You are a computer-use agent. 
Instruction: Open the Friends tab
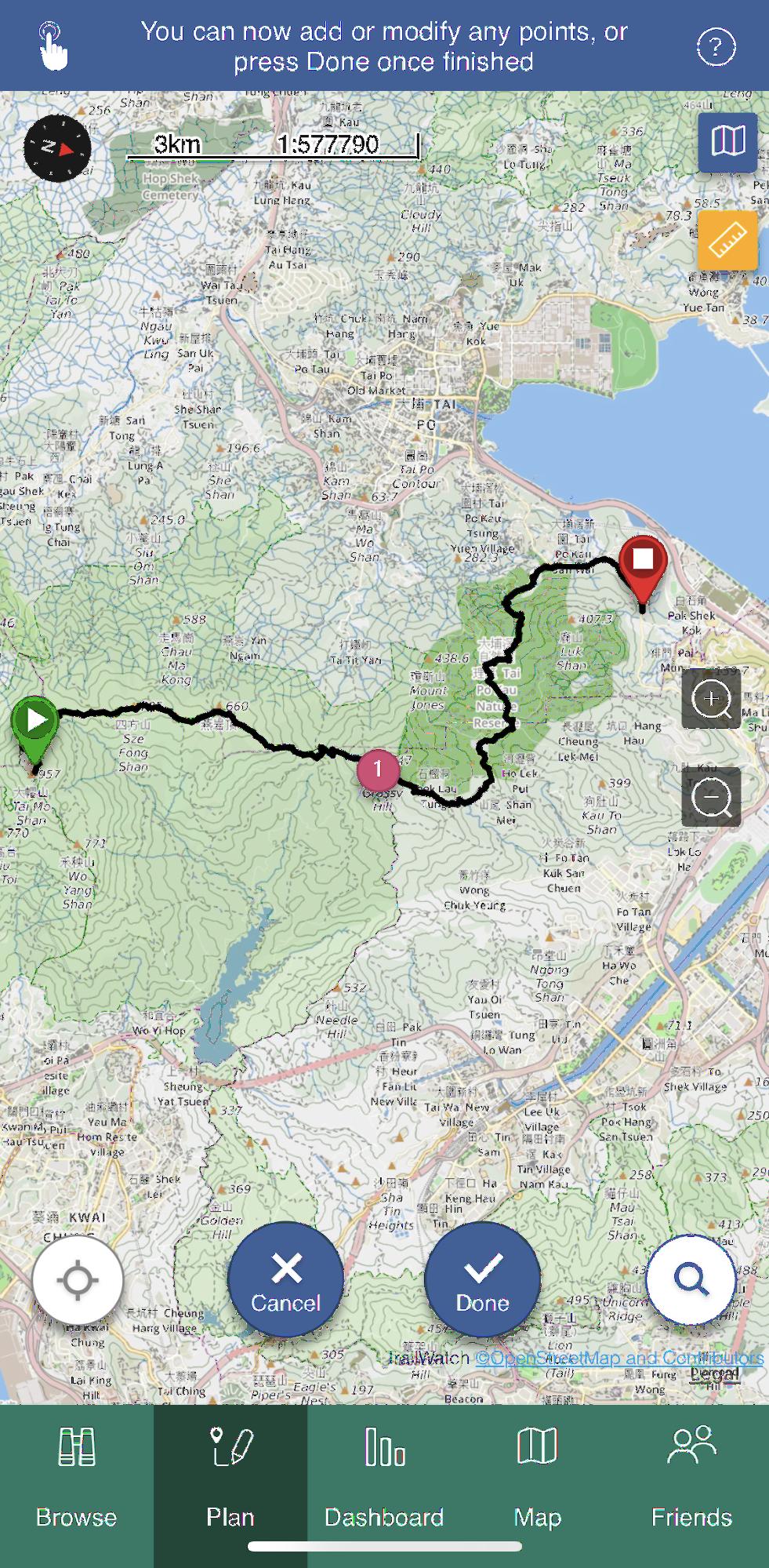[x=692, y=1478]
